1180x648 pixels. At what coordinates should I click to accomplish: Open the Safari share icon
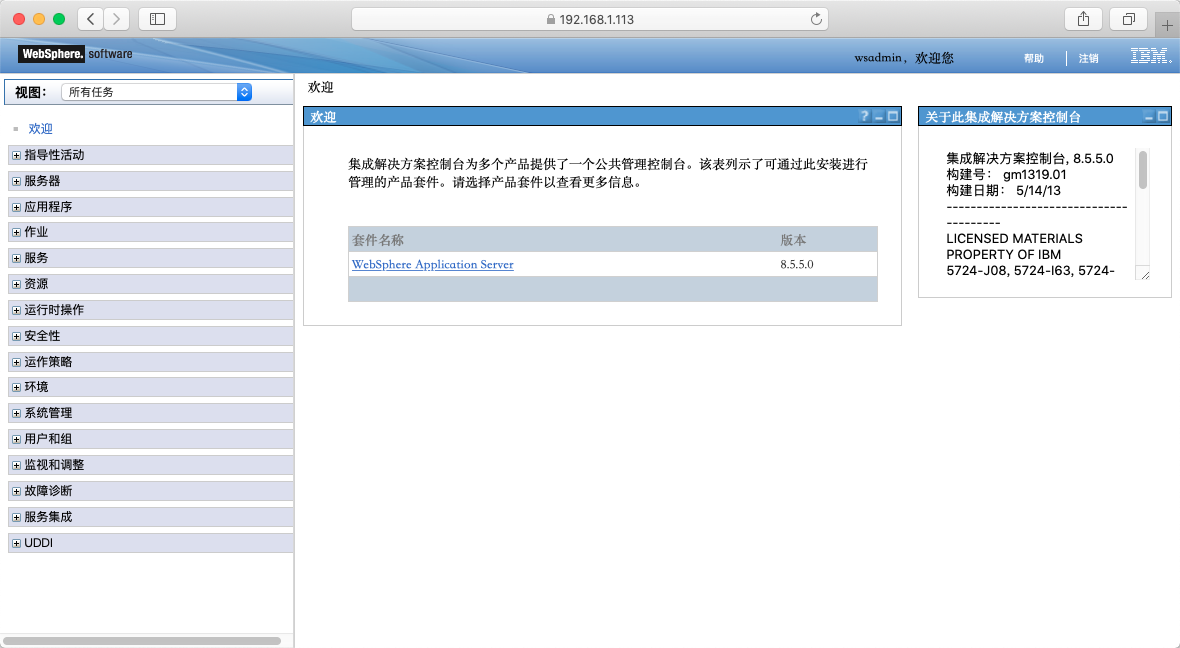click(1083, 19)
